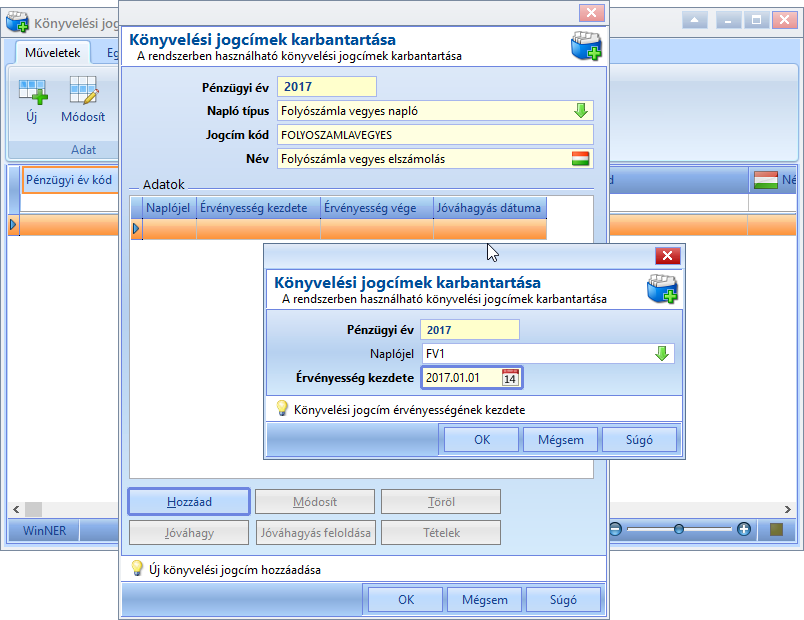Expand the Napló típus dropdown arrow
Viewport: 804px width, 620px height.
pyautogui.click(x=580, y=111)
